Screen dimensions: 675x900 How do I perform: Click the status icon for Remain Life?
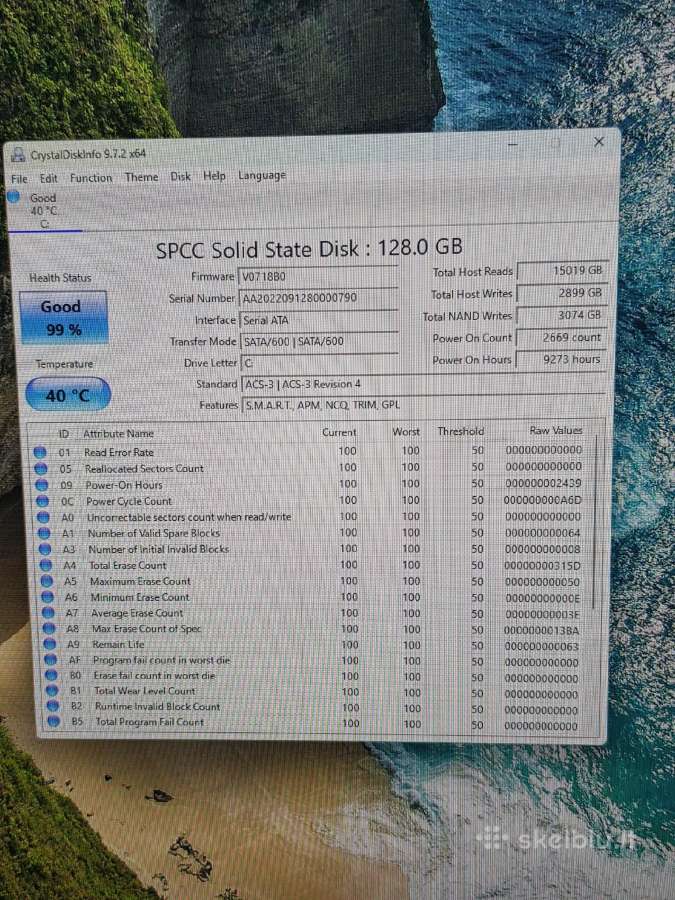click(50, 644)
